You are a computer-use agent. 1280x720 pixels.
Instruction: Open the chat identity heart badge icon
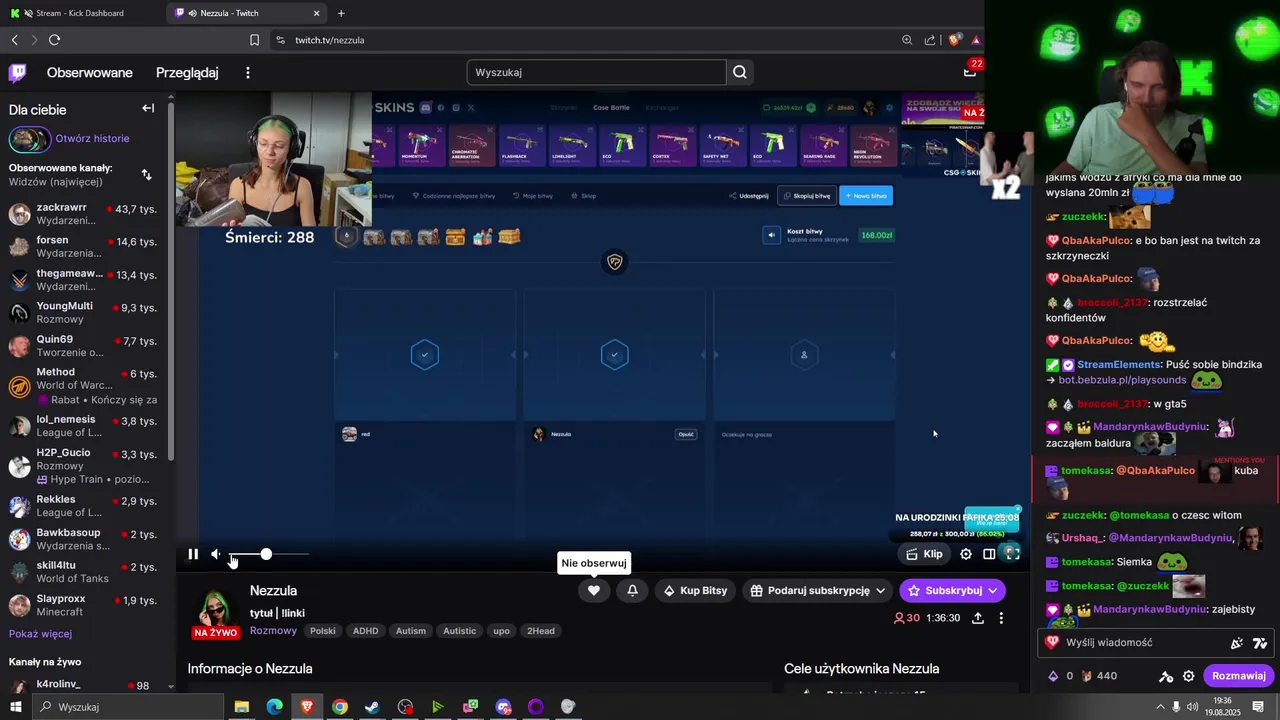[x=1052, y=643]
